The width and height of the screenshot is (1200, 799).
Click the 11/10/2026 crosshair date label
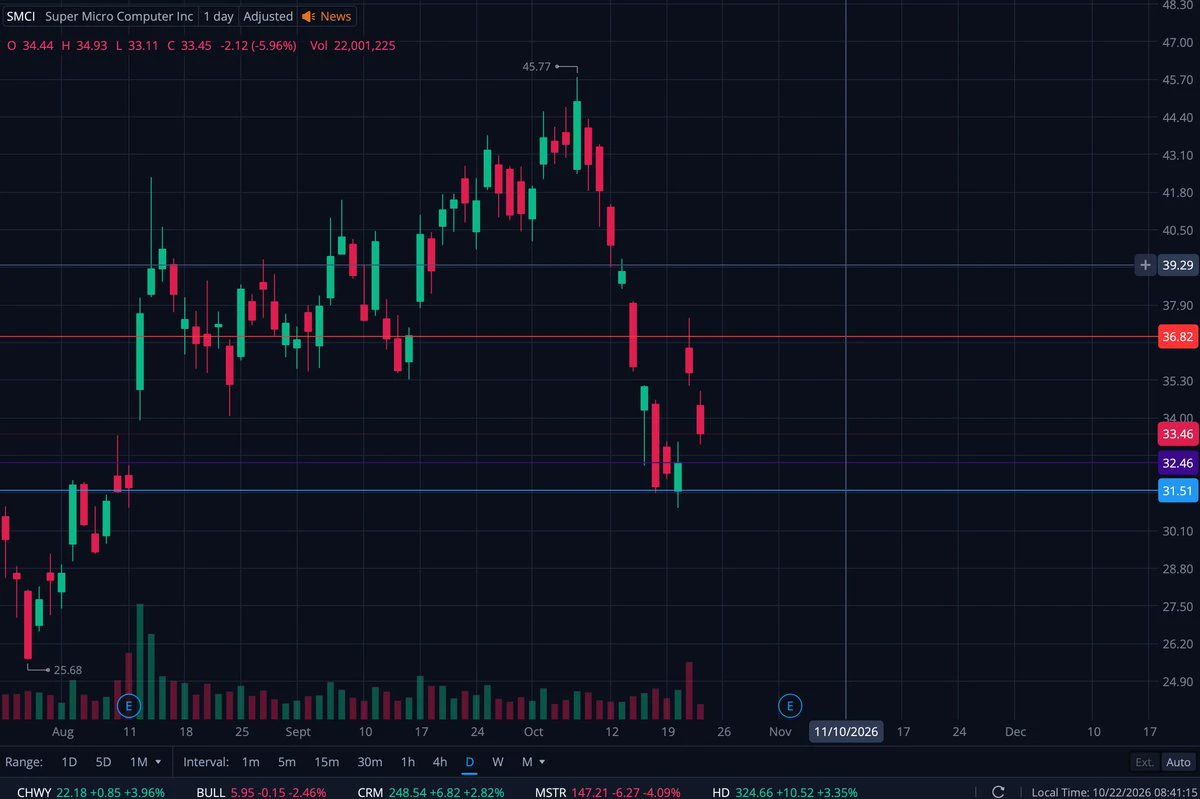click(x=846, y=732)
